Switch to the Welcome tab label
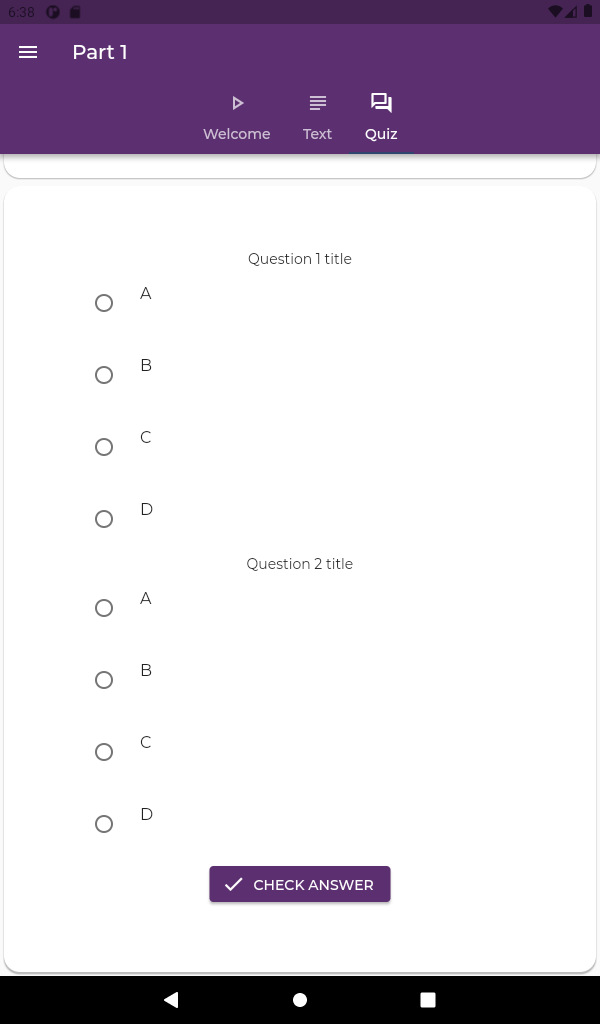 click(237, 134)
